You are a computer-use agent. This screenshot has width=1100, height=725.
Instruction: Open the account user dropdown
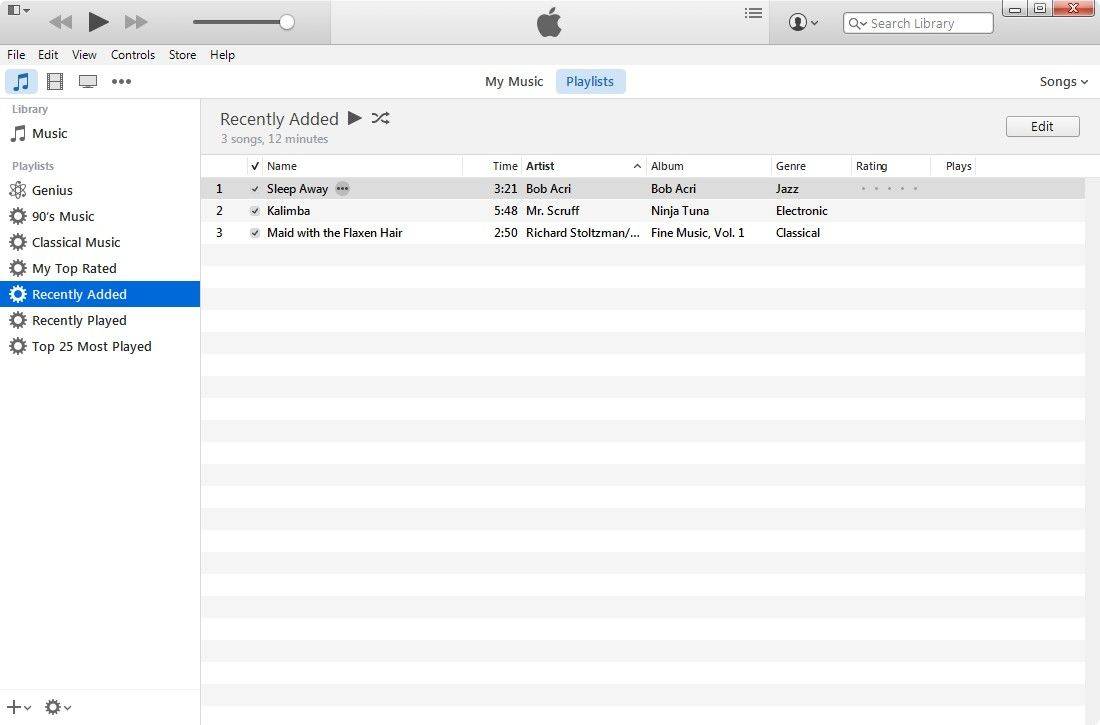point(803,22)
